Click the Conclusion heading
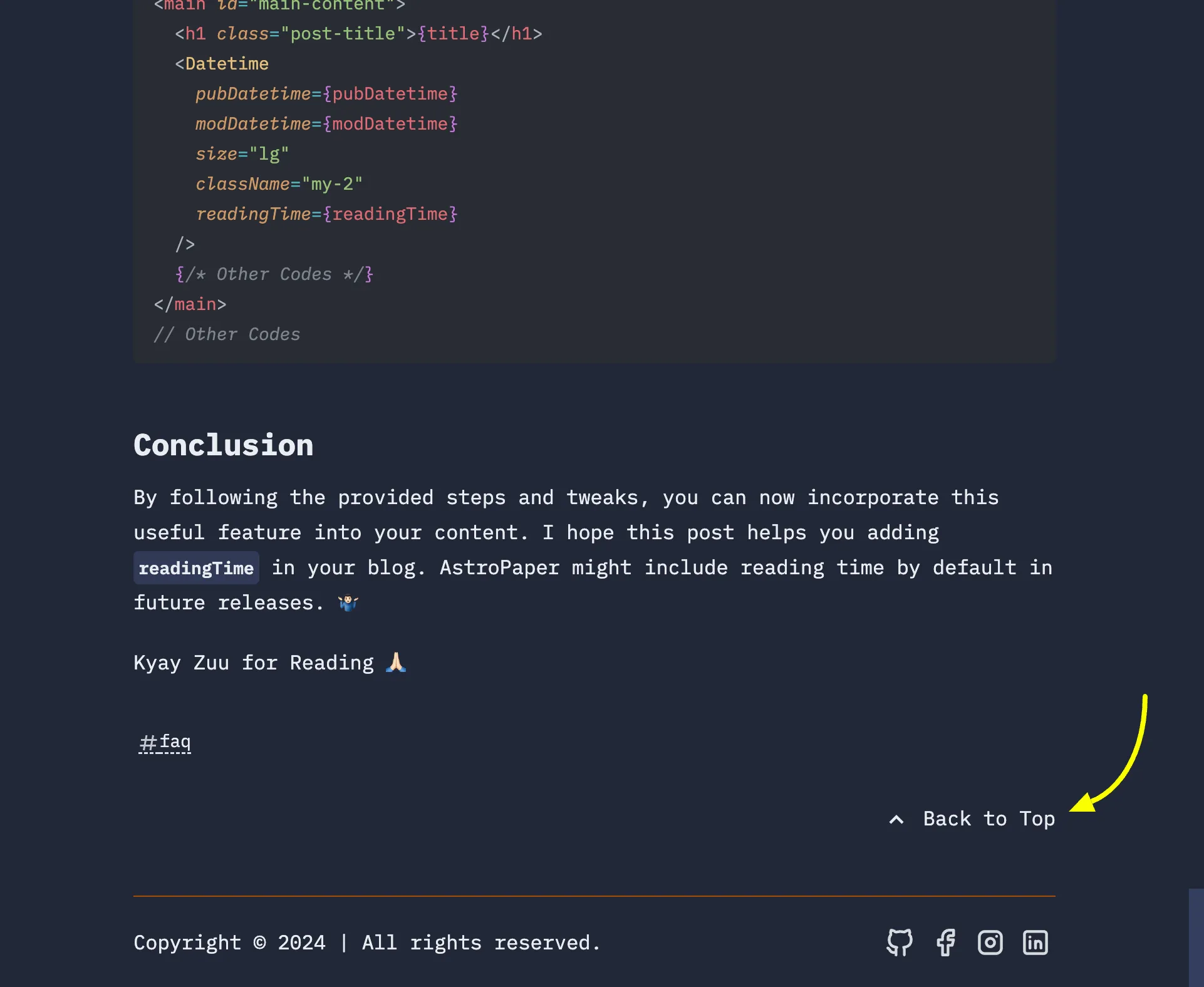 [x=223, y=445]
